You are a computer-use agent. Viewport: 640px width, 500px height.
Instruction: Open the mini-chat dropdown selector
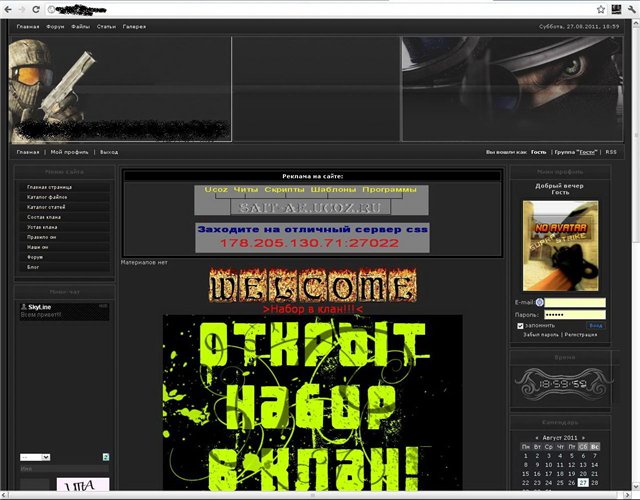click(35, 457)
